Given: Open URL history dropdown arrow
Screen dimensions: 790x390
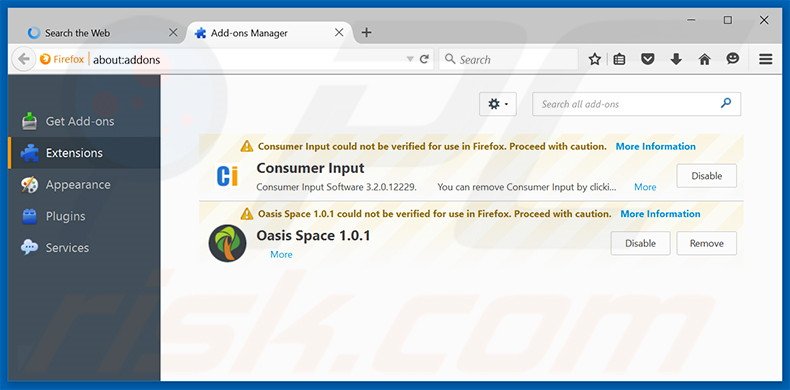Looking at the screenshot, I should [410, 59].
